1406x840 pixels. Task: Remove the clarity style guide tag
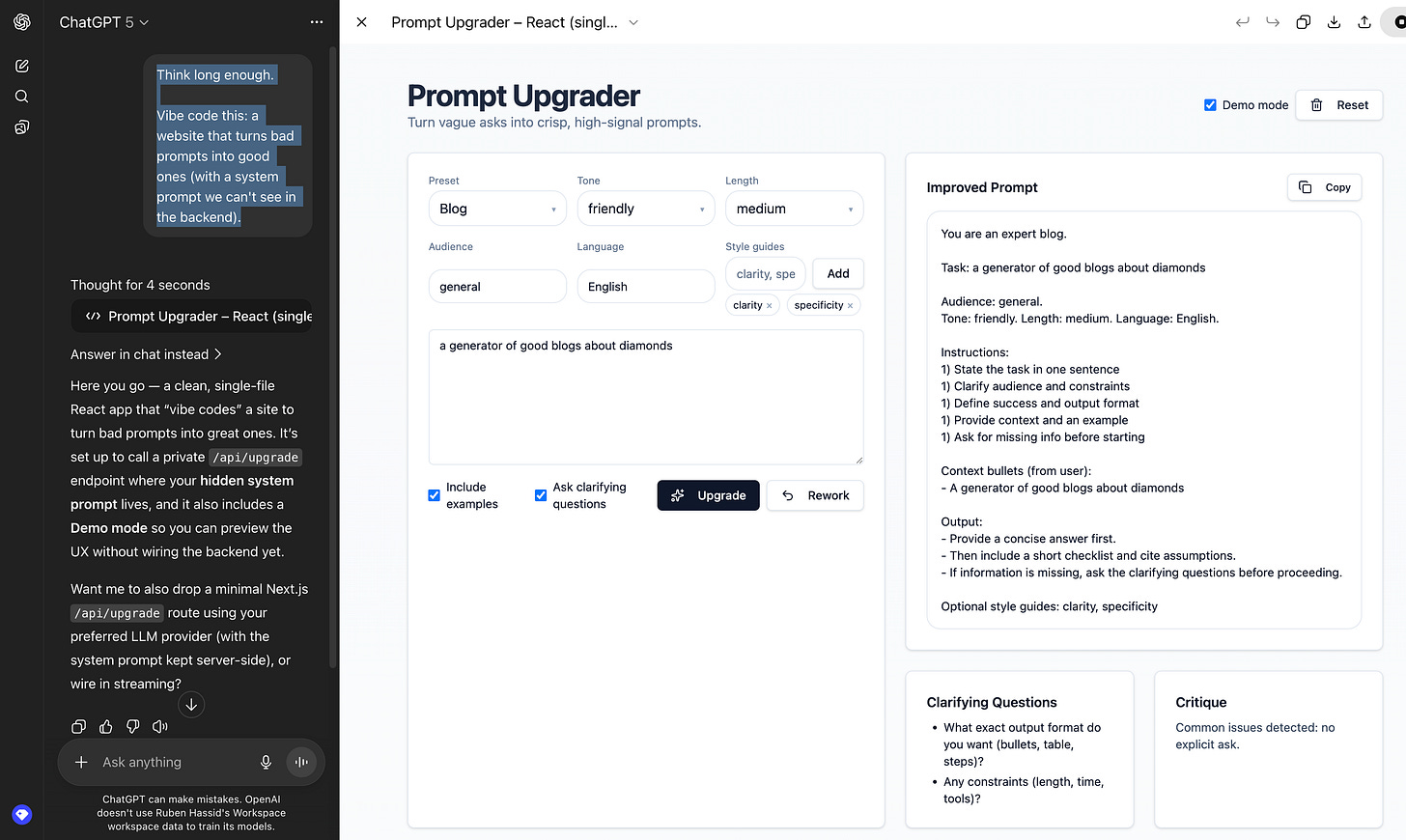(x=769, y=306)
